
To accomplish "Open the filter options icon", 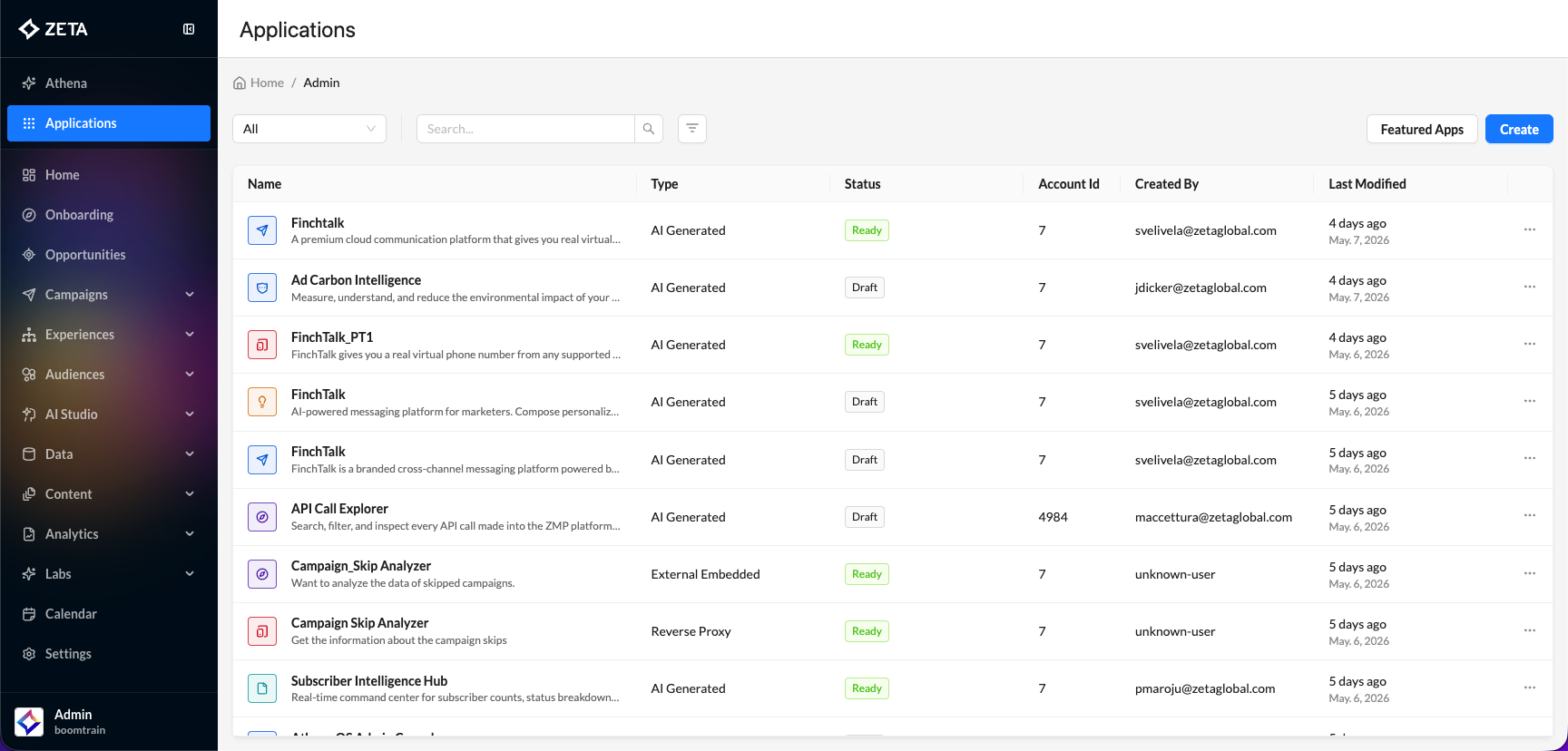I will coord(692,129).
